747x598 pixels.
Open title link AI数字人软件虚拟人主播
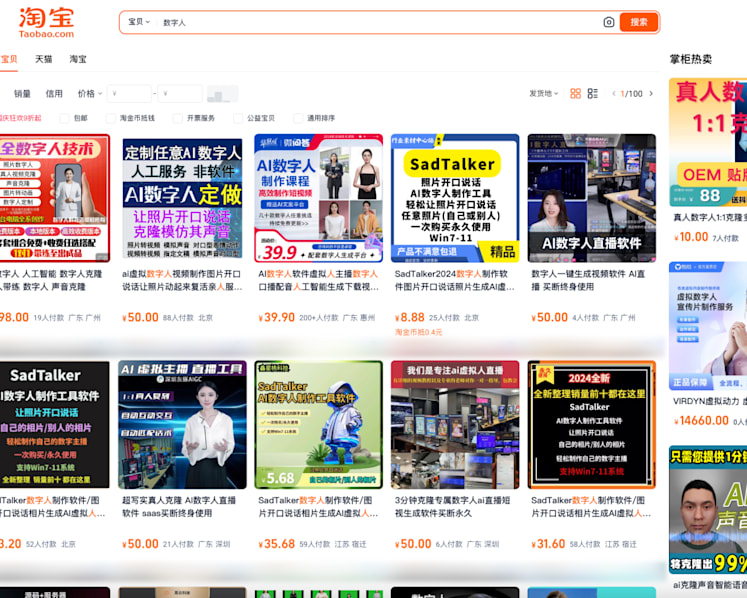pyautogui.click(x=319, y=280)
